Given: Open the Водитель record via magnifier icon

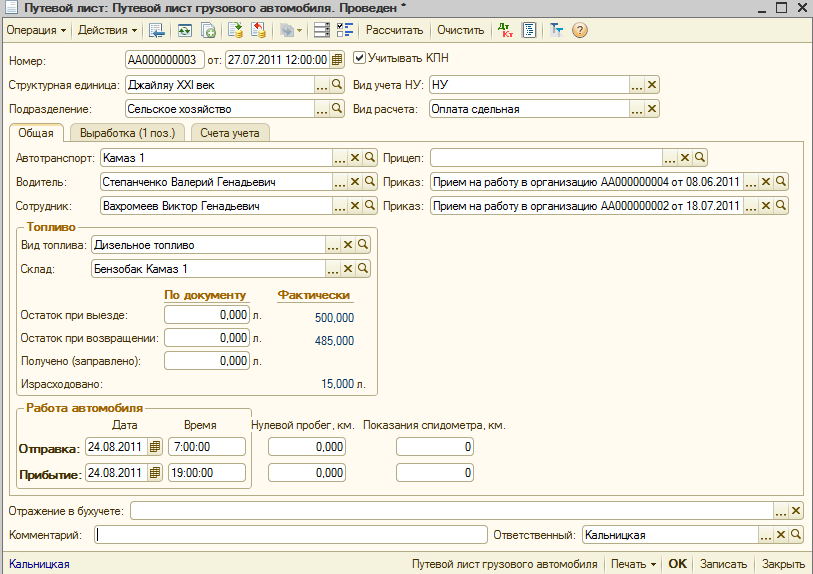Looking at the screenshot, I should point(368,182).
